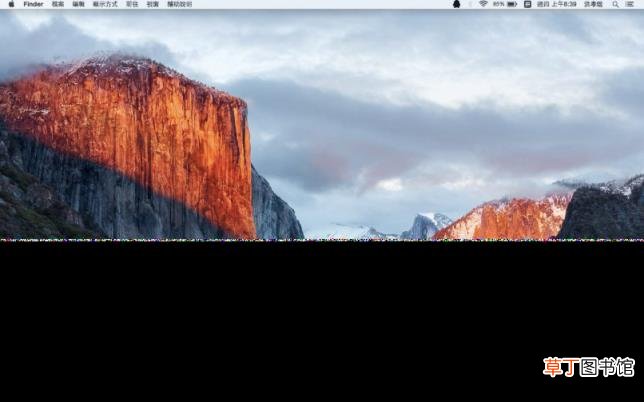
Task: Click the QQ penguin status icon
Action: point(456,4)
